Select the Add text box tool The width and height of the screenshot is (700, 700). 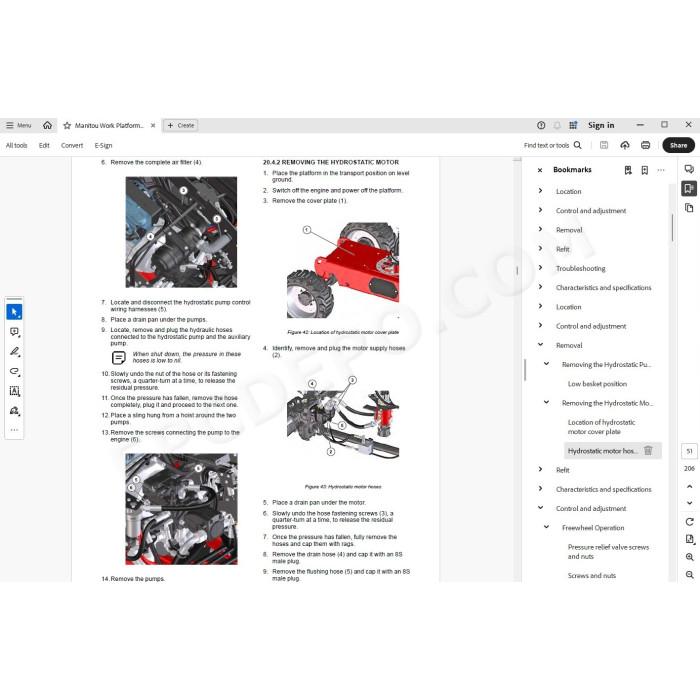(14, 391)
